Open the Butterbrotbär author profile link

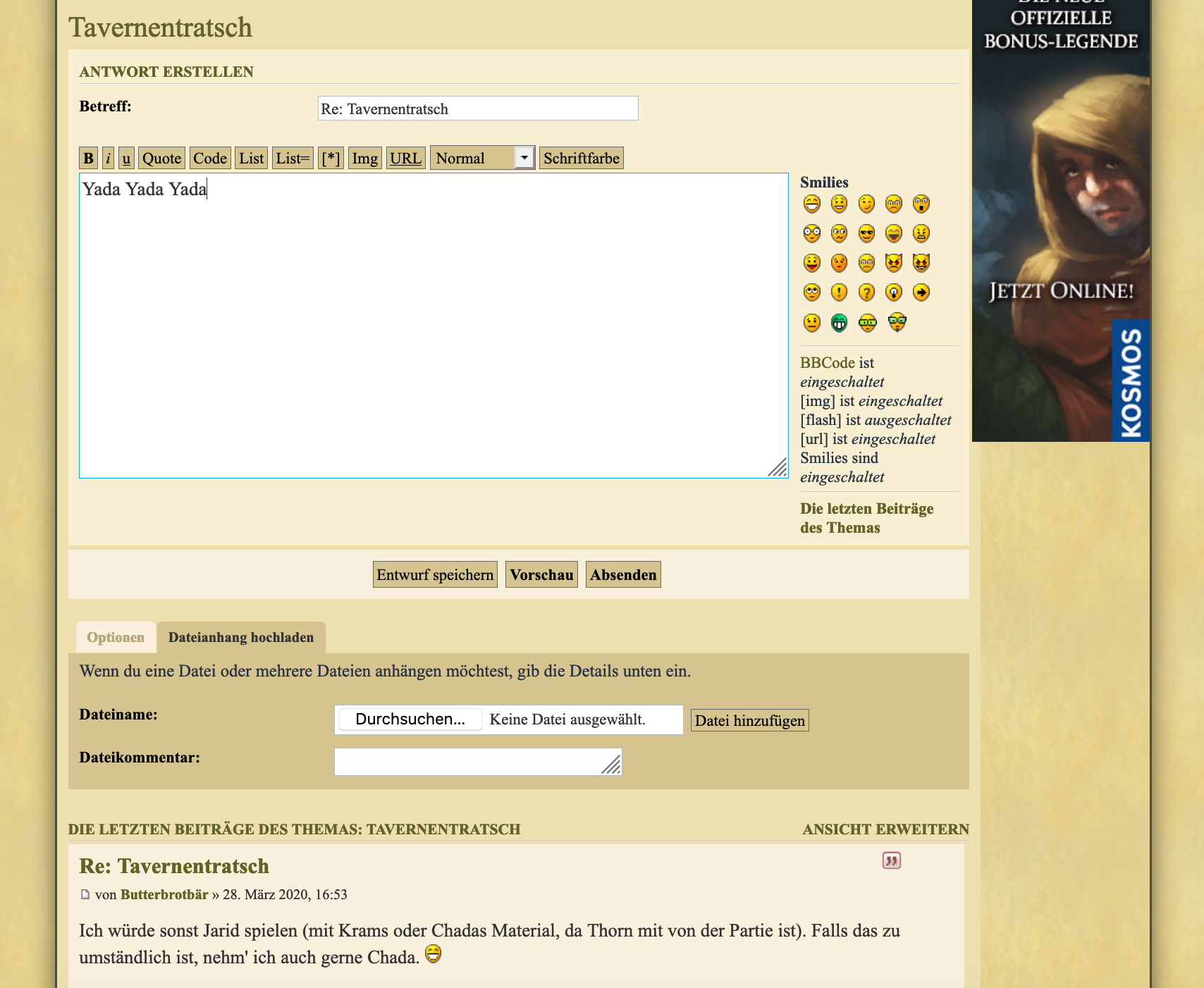pyautogui.click(x=164, y=895)
